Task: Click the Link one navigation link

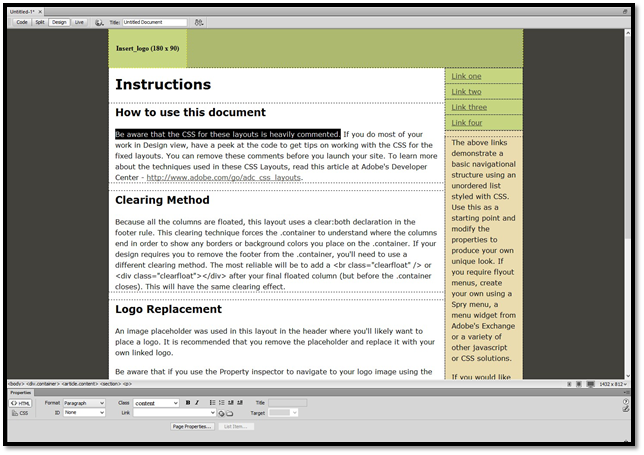Action: 466,76
